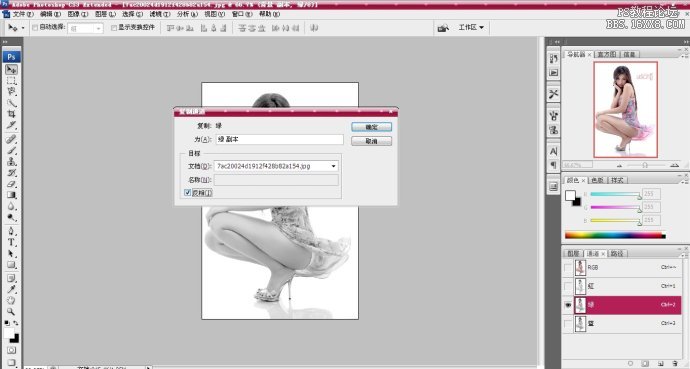Select the History Brush tool
690x369 pixels.
point(11,172)
